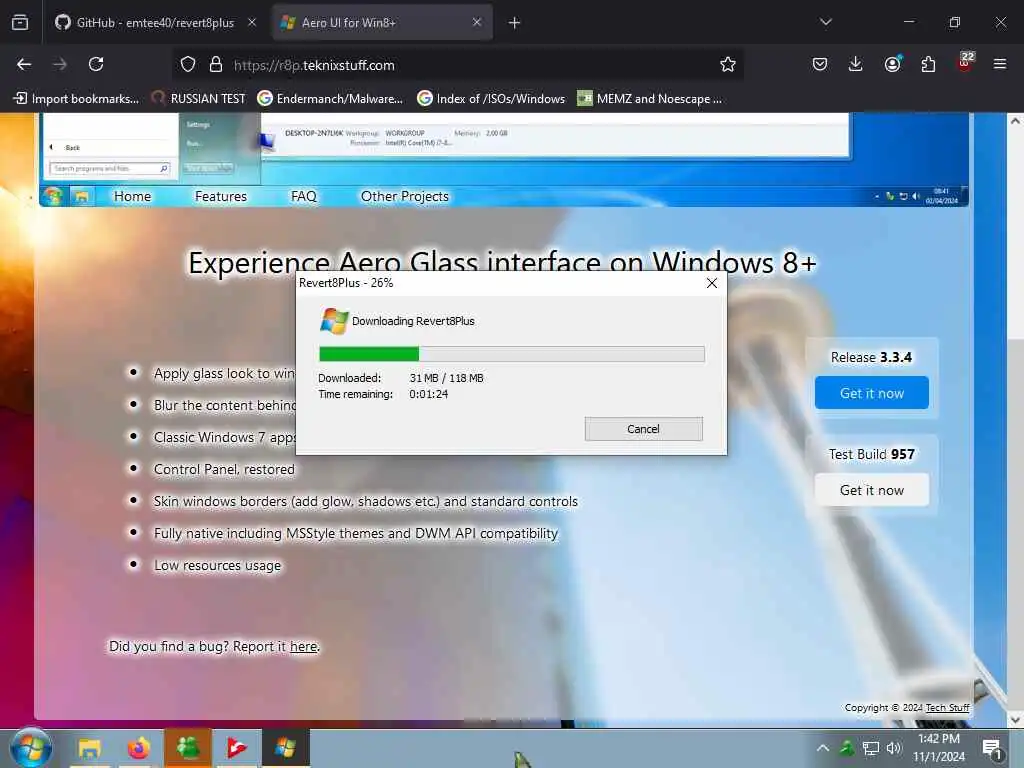Reload the current page
Screen dimensions: 1024x768
pos(96,64)
